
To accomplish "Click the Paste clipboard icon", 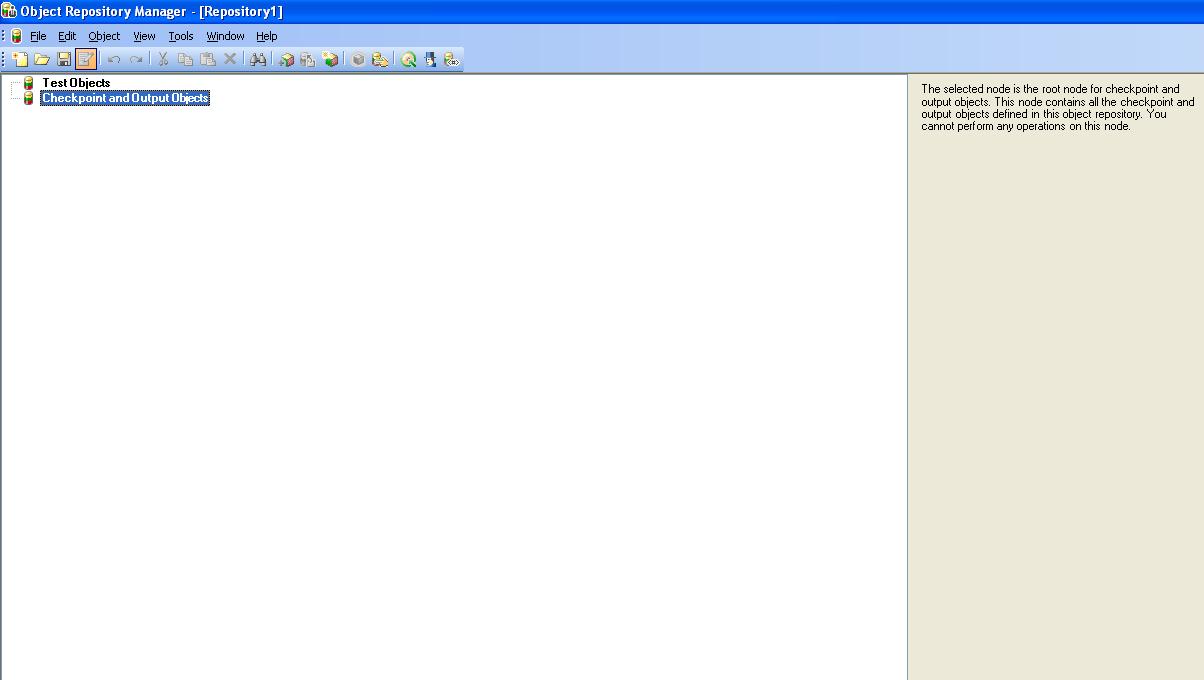I will [207, 60].
